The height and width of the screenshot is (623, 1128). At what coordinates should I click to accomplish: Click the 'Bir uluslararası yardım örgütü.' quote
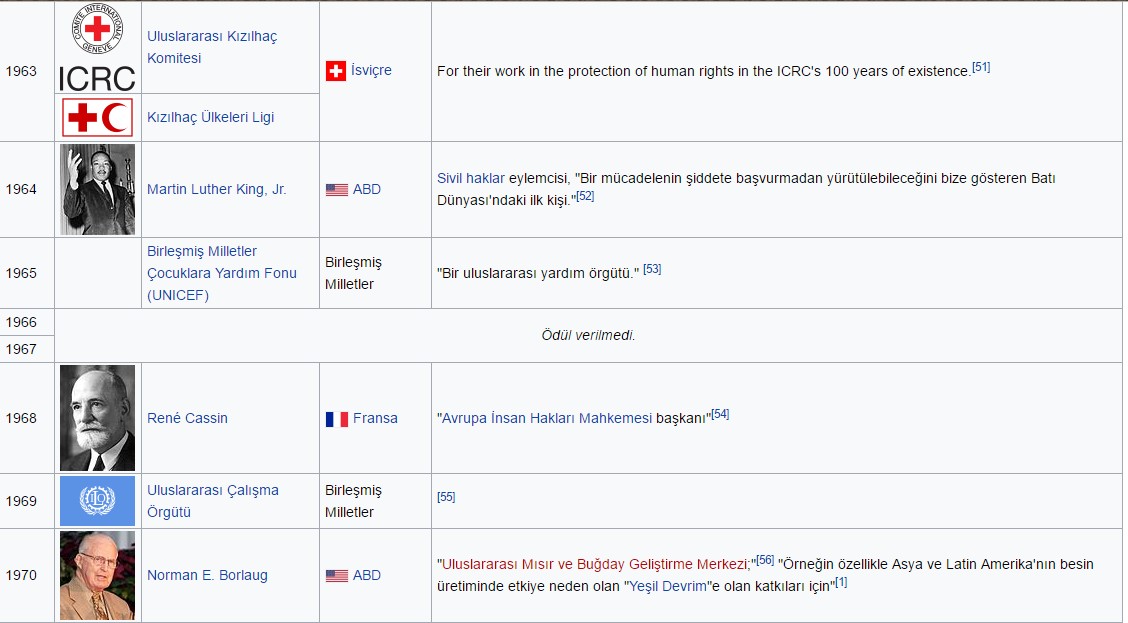538,273
